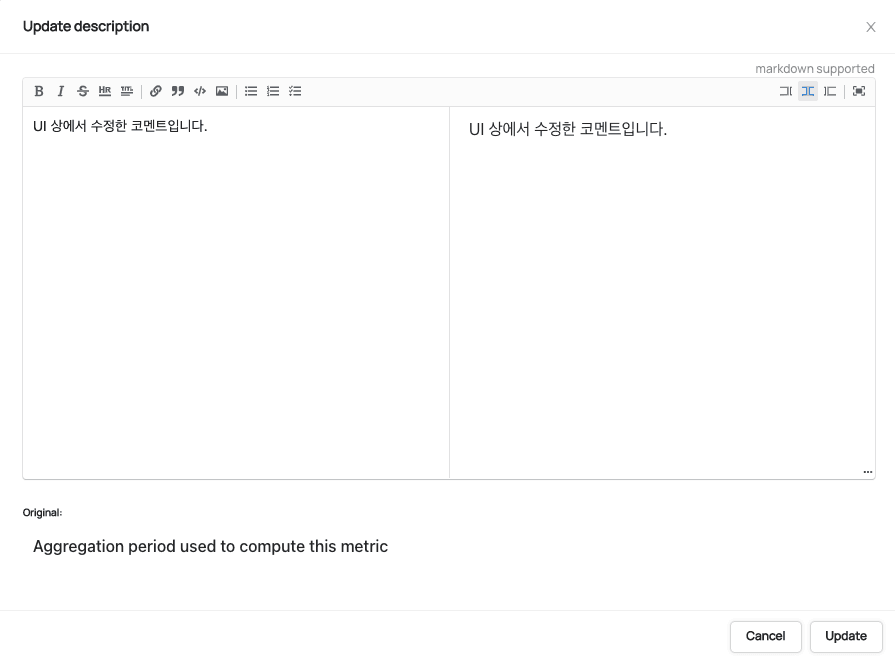Click the Cancel button
Image resolution: width=895 pixels, height=661 pixels.
(x=765, y=636)
